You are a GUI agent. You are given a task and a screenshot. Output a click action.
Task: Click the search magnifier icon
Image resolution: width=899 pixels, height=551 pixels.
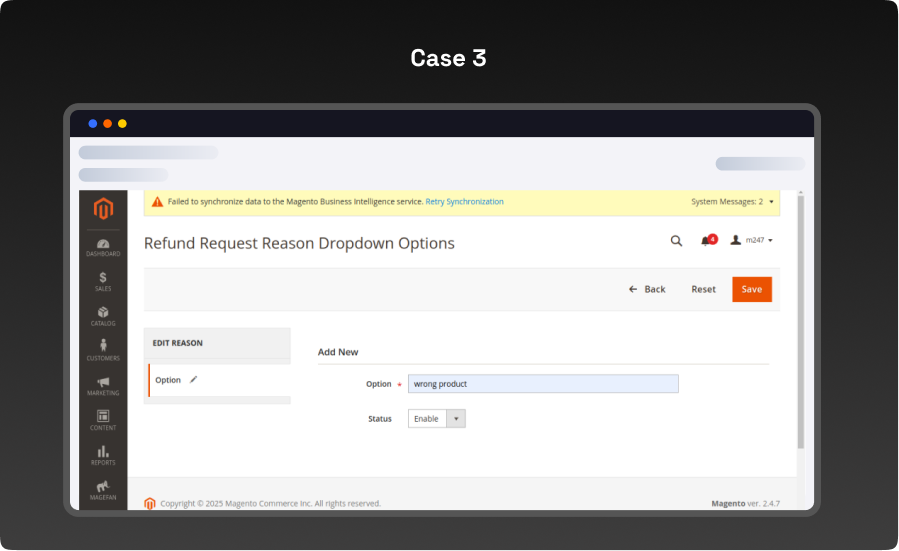coord(676,240)
